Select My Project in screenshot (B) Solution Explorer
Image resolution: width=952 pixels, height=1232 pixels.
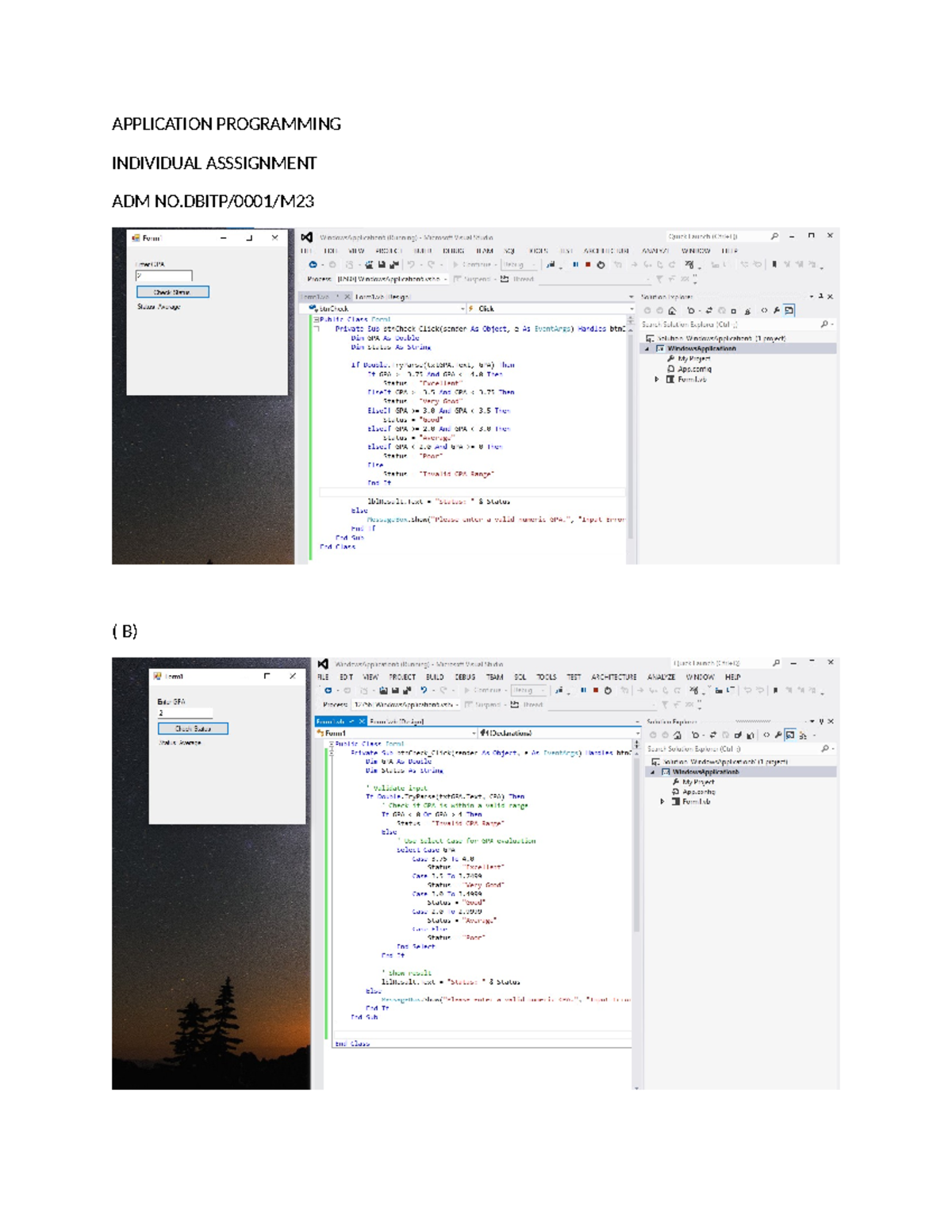click(697, 781)
